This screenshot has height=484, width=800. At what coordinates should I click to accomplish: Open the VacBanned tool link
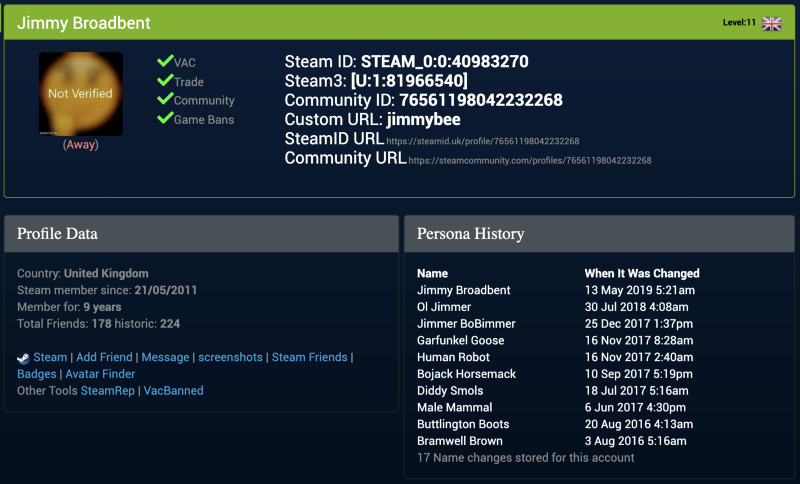(173, 391)
